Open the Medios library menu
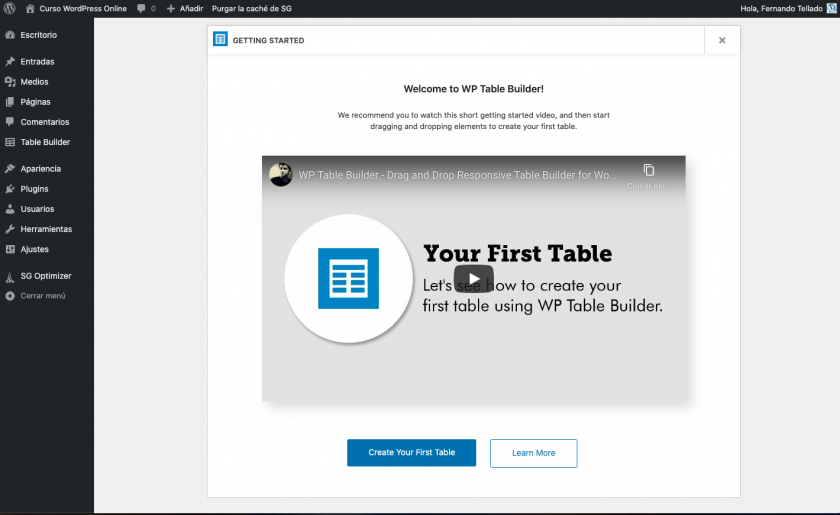 tap(34, 82)
